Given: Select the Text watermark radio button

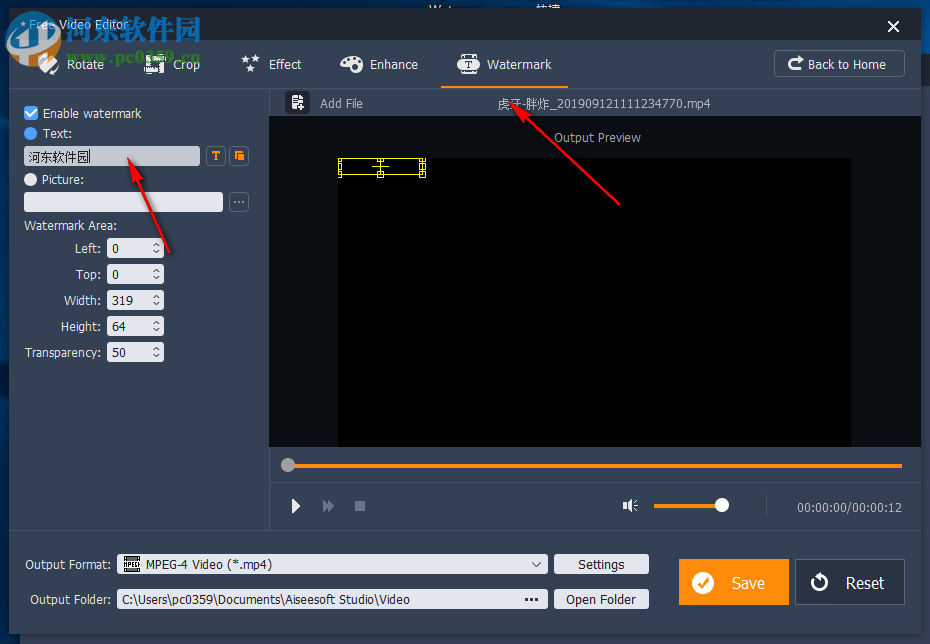Looking at the screenshot, I should 29,133.
